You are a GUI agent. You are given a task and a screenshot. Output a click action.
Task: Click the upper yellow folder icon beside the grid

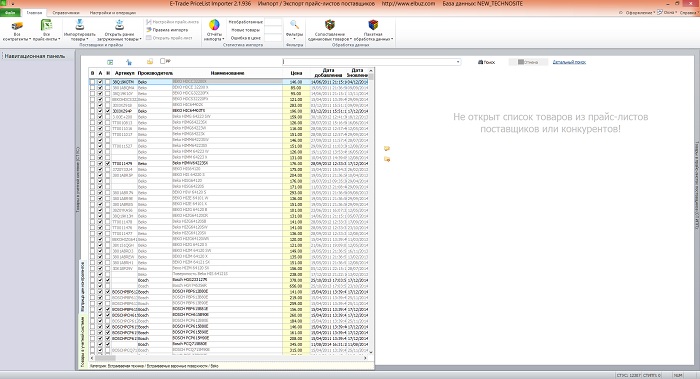point(387,148)
